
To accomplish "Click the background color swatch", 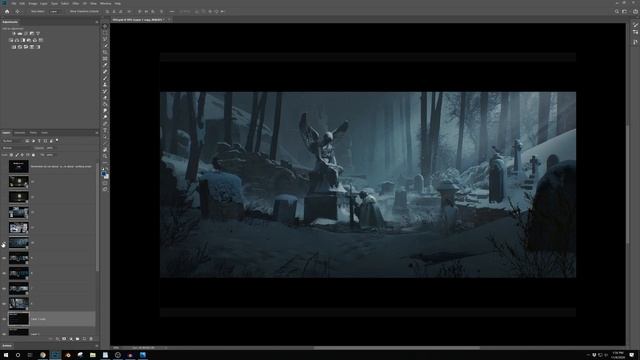I will [107, 176].
